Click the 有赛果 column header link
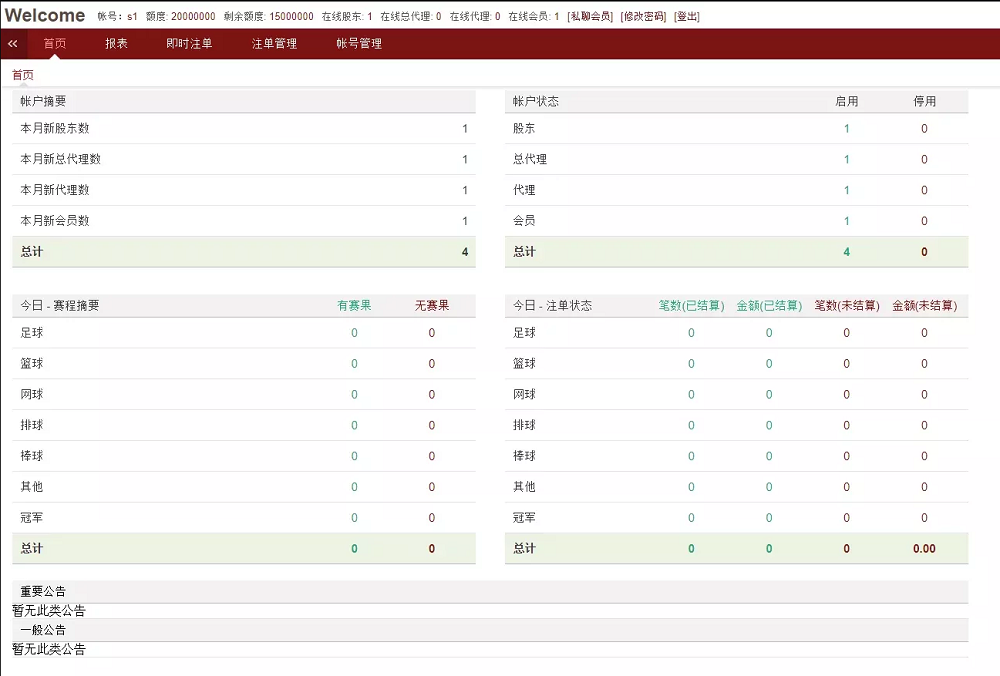Viewport: 1000px width, 676px height. 355,306
